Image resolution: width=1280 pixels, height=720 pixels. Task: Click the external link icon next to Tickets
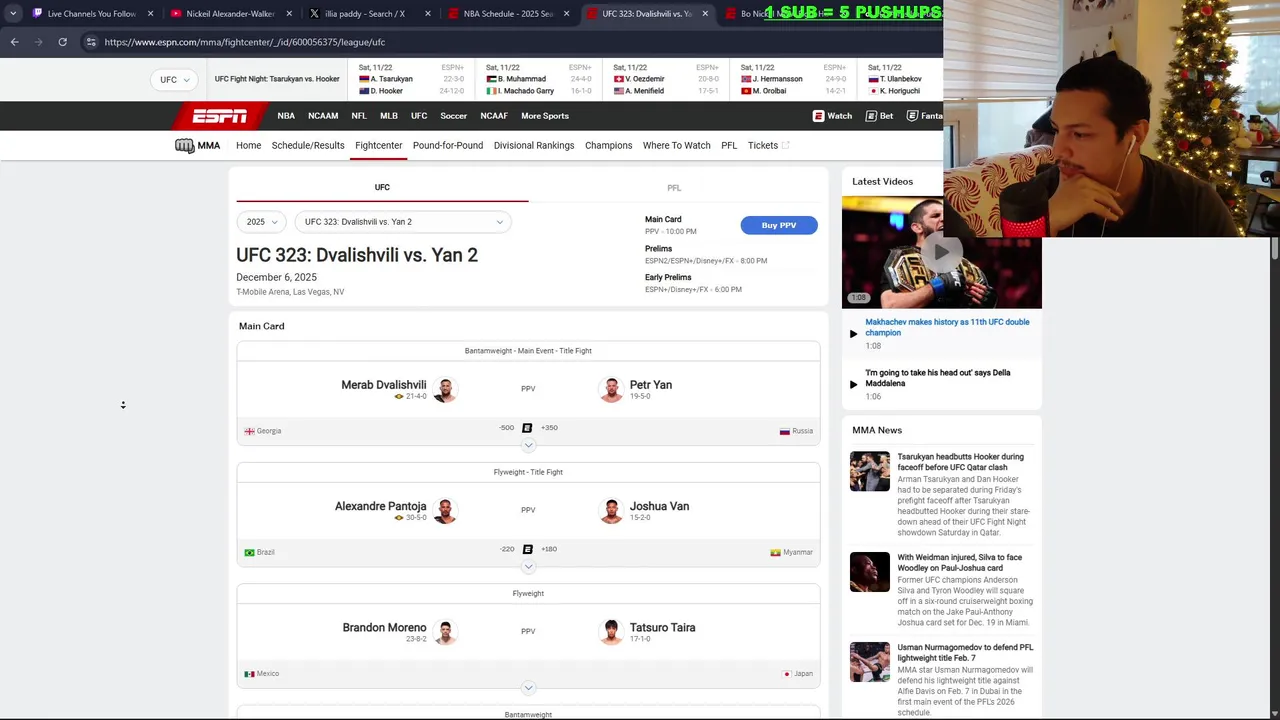pyautogui.click(x=786, y=146)
